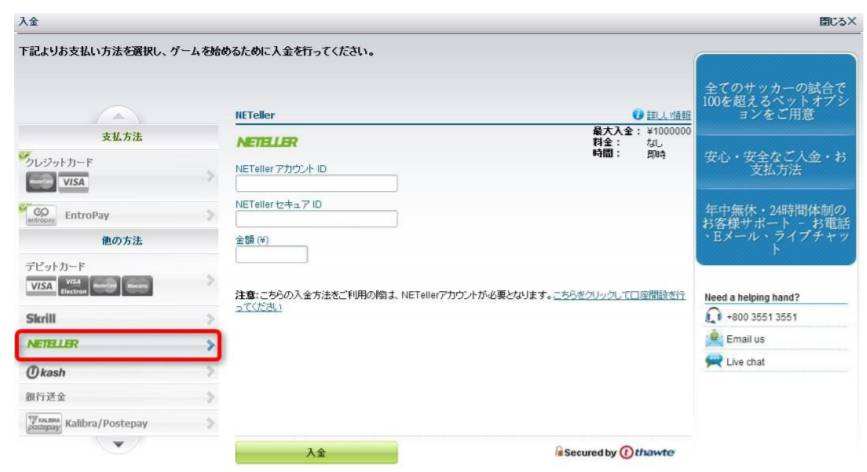Select the クレジットカード payment method
Screen dimensions: 867x472
pyautogui.click(x=118, y=175)
